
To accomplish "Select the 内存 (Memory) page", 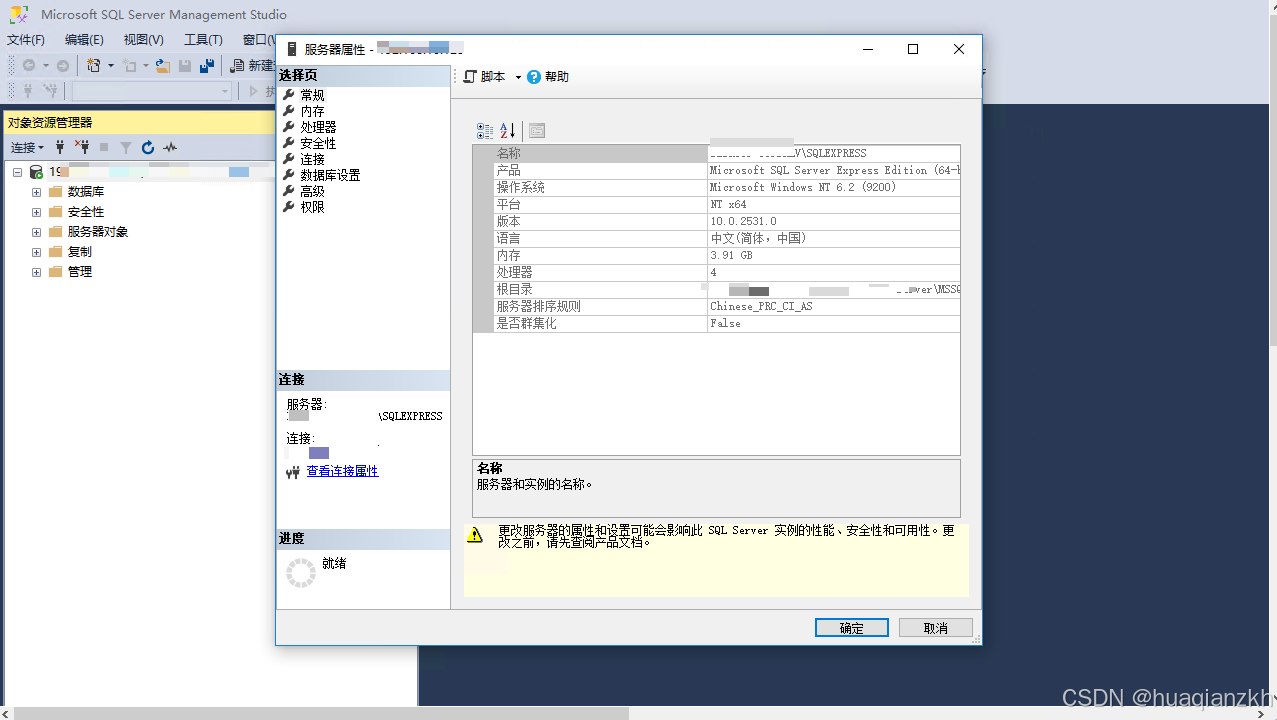I will [312, 111].
